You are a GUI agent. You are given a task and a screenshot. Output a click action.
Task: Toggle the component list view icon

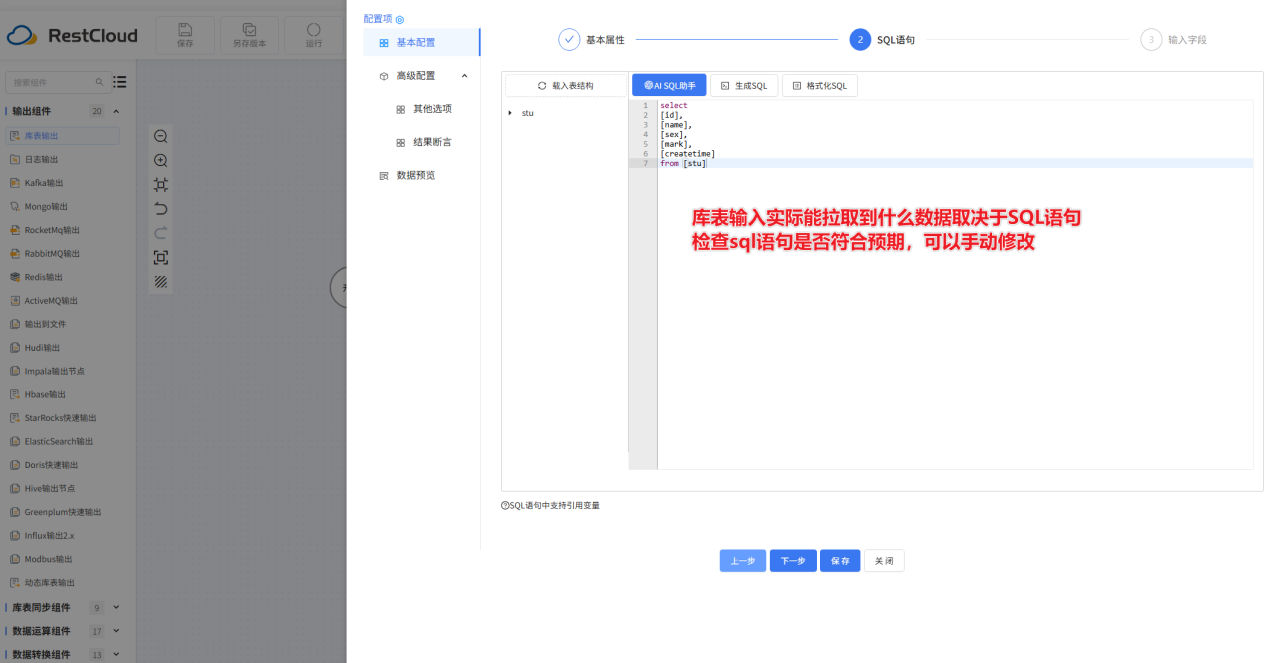(120, 82)
